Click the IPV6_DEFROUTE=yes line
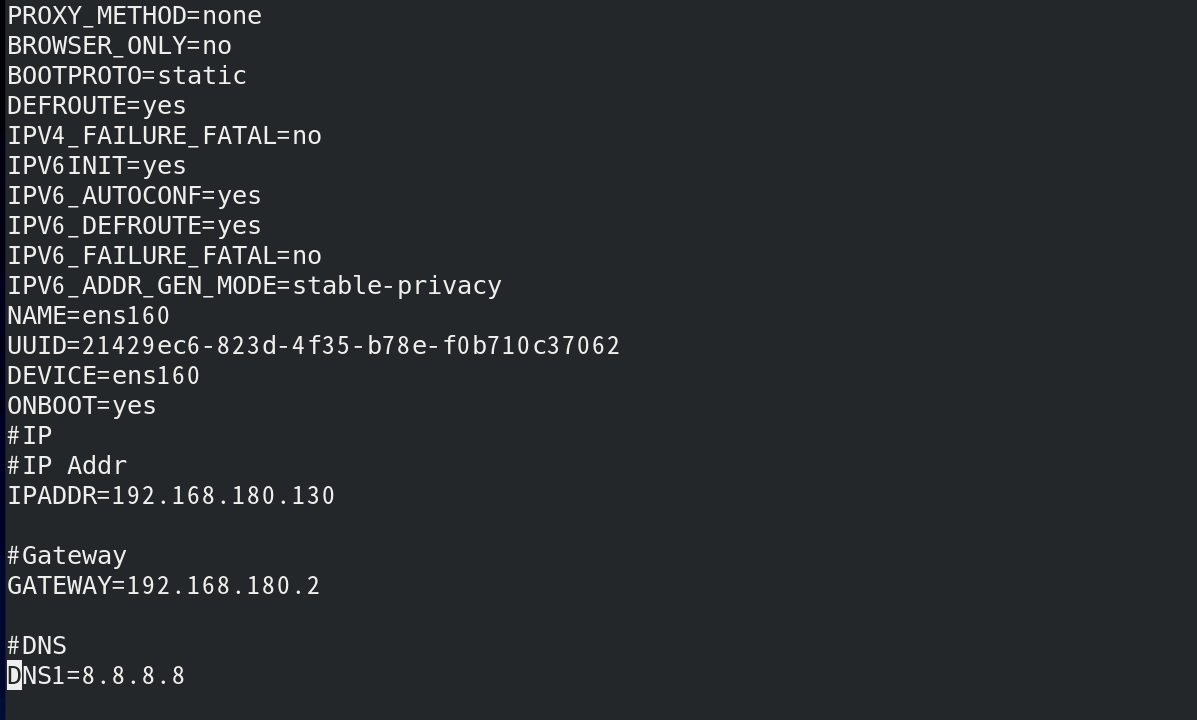The height and width of the screenshot is (720, 1197). (134, 226)
